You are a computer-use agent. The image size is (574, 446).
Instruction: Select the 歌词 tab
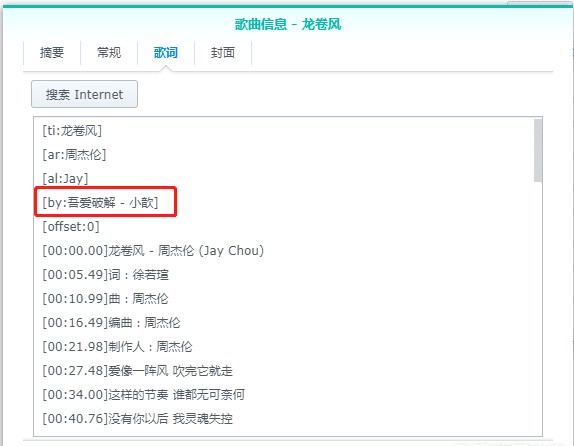click(166, 53)
